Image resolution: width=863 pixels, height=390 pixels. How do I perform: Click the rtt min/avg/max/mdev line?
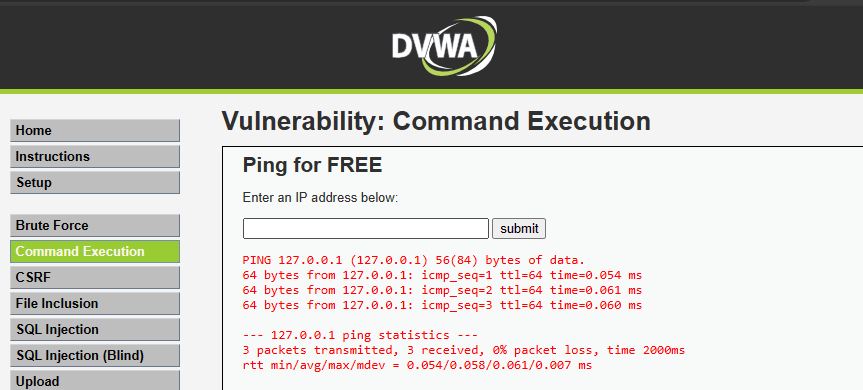[417, 365]
